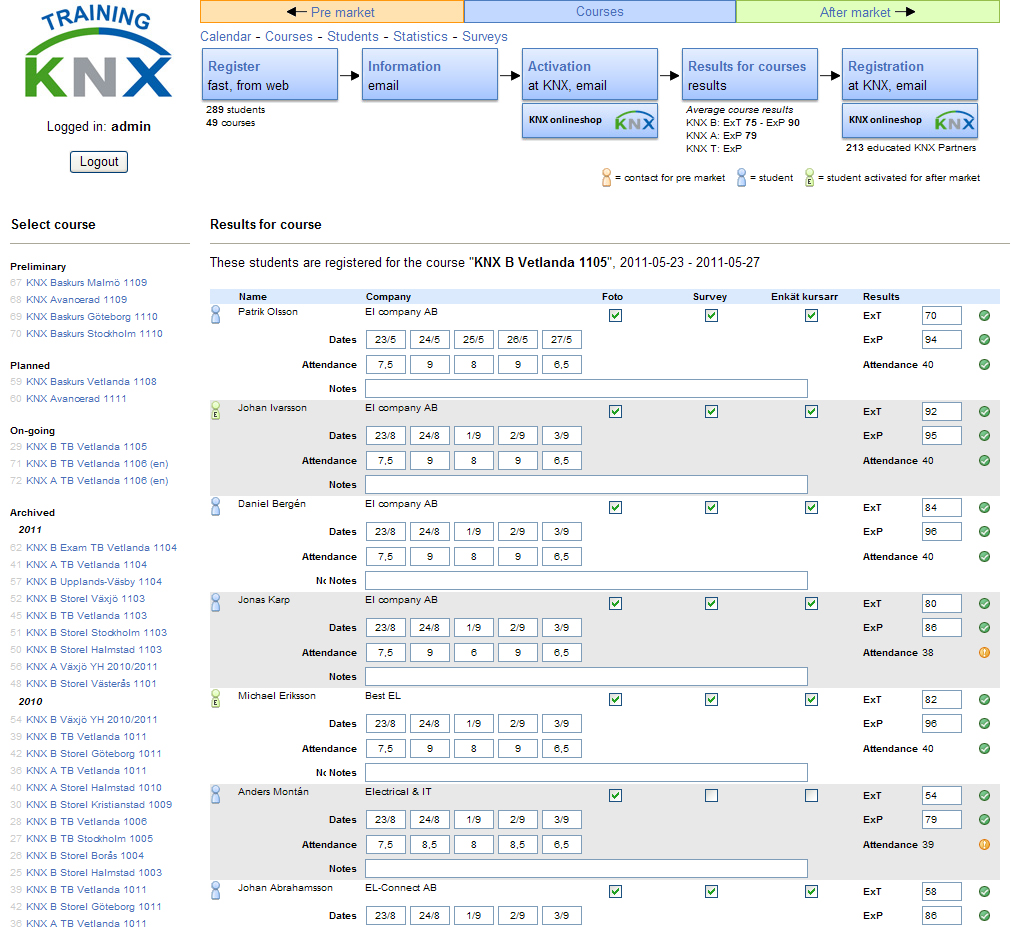Click the student icon beside Patrik Olsson

pos(215,316)
